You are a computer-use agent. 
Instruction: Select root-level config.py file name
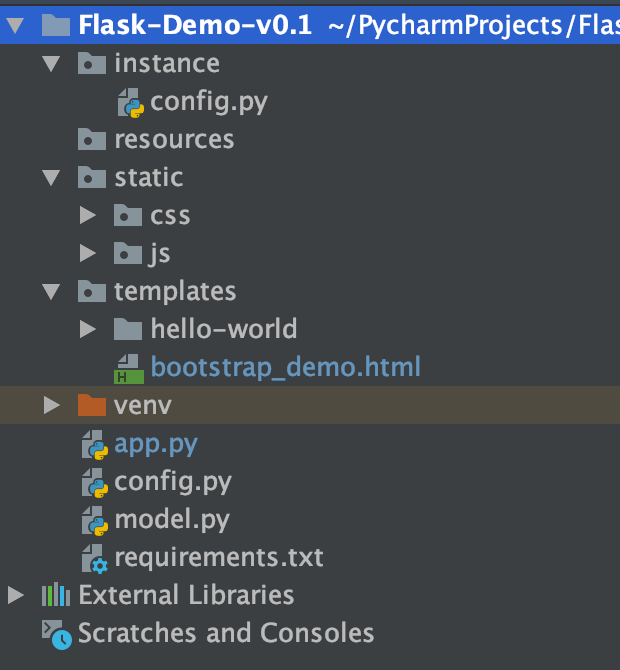pyautogui.click(x=173, y=483)
